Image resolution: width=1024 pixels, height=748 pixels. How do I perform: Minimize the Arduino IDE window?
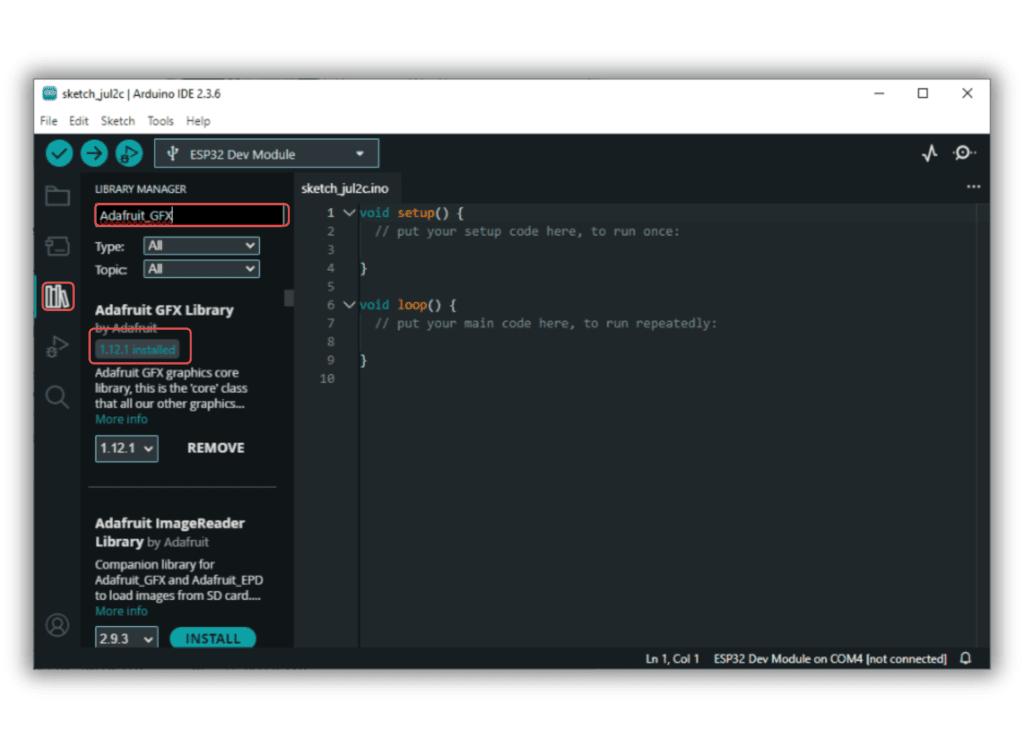879,93
